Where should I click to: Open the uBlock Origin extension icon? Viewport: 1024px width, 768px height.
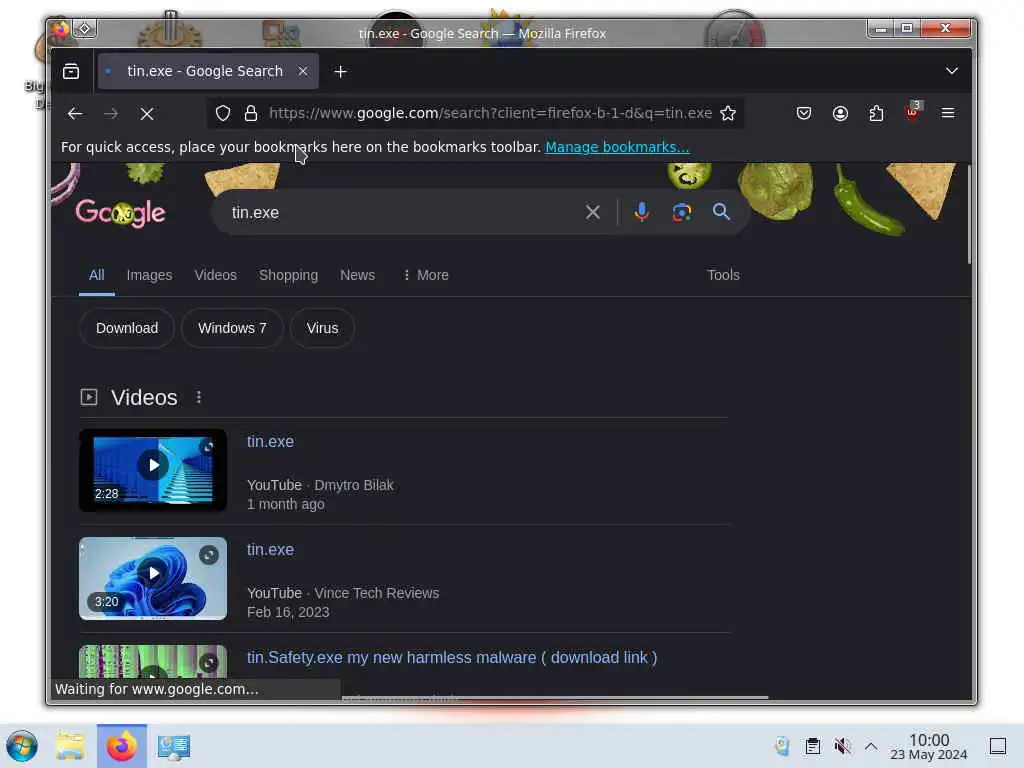tap(912, 112)
